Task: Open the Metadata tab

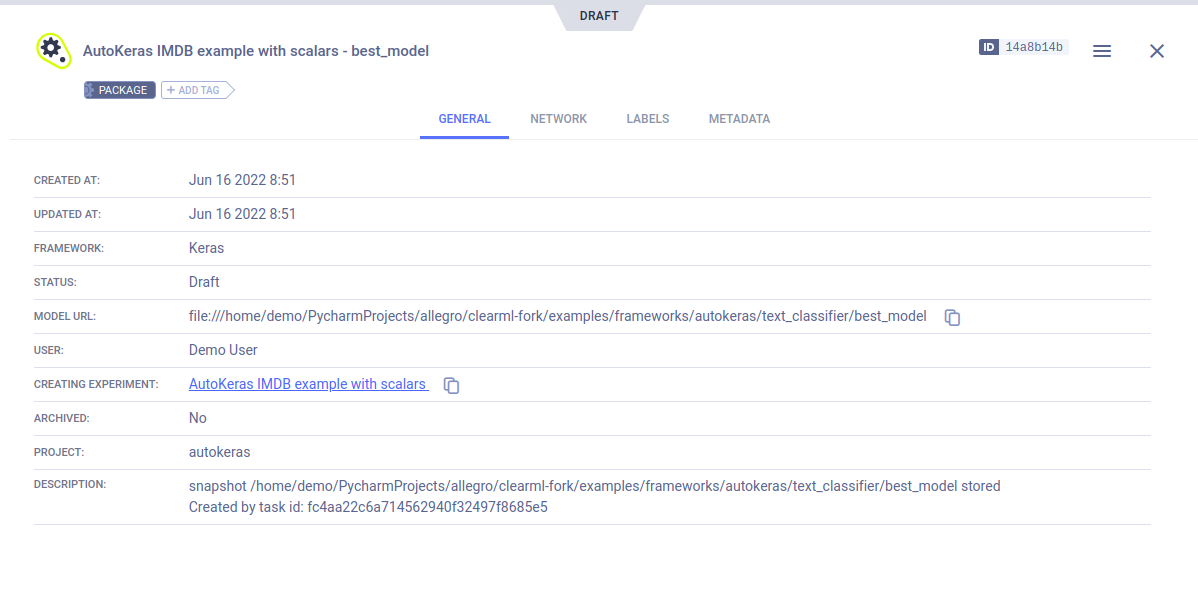Action: coord(739,119)
